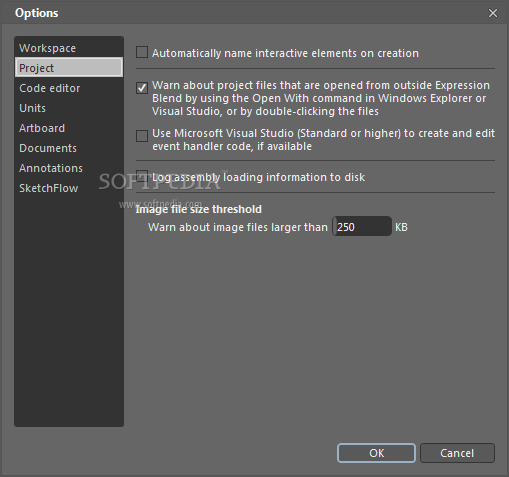Click the image size threshold field showing 250
The height and width of the screenshot is (477, 509).
pyautogui.click(x=362, y=226)
